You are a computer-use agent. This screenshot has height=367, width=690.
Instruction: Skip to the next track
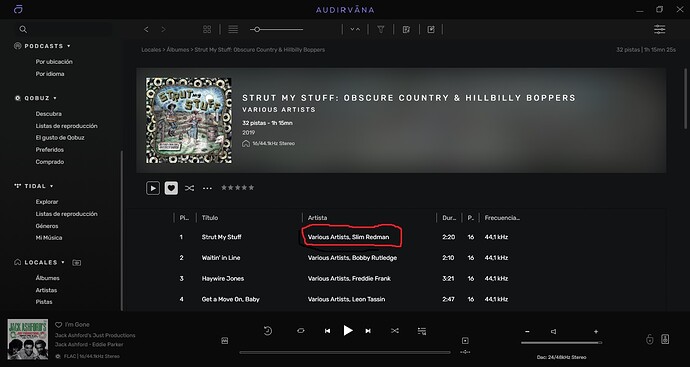[368, 331]
